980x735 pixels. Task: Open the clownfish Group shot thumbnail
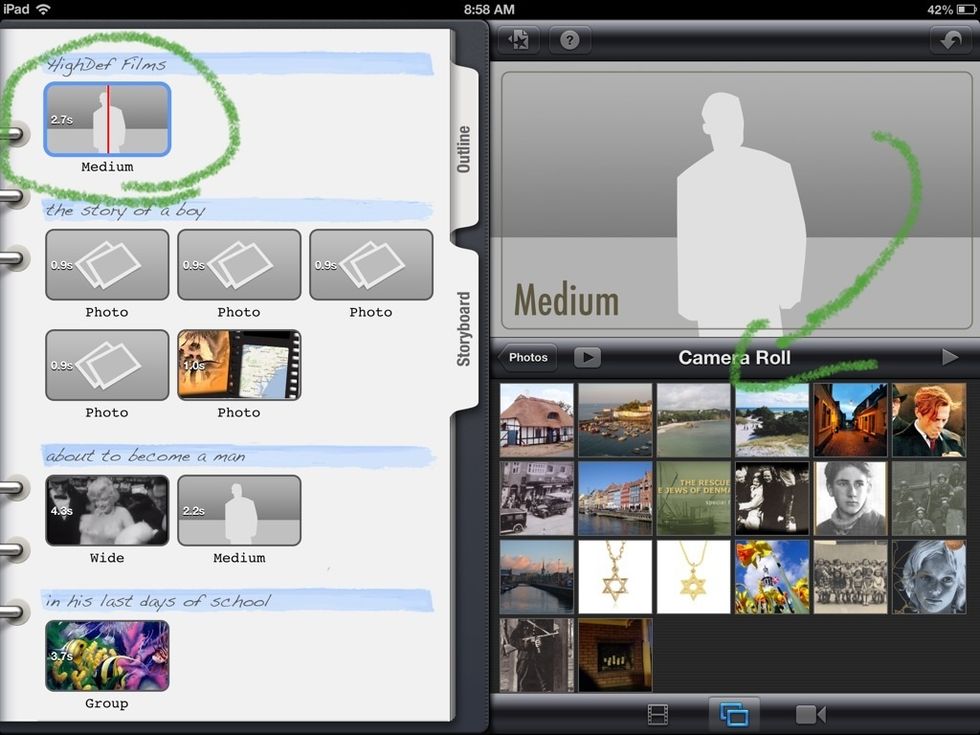[x=106, y=655]
